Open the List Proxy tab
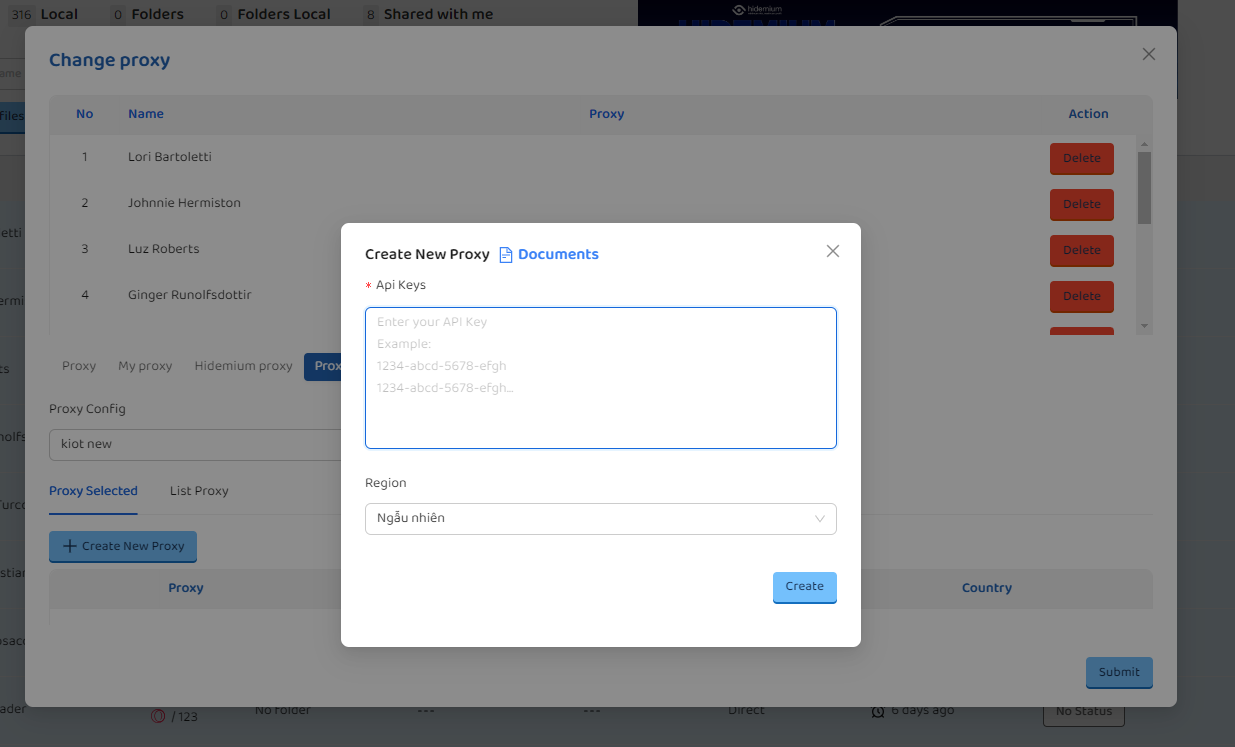 199,491
